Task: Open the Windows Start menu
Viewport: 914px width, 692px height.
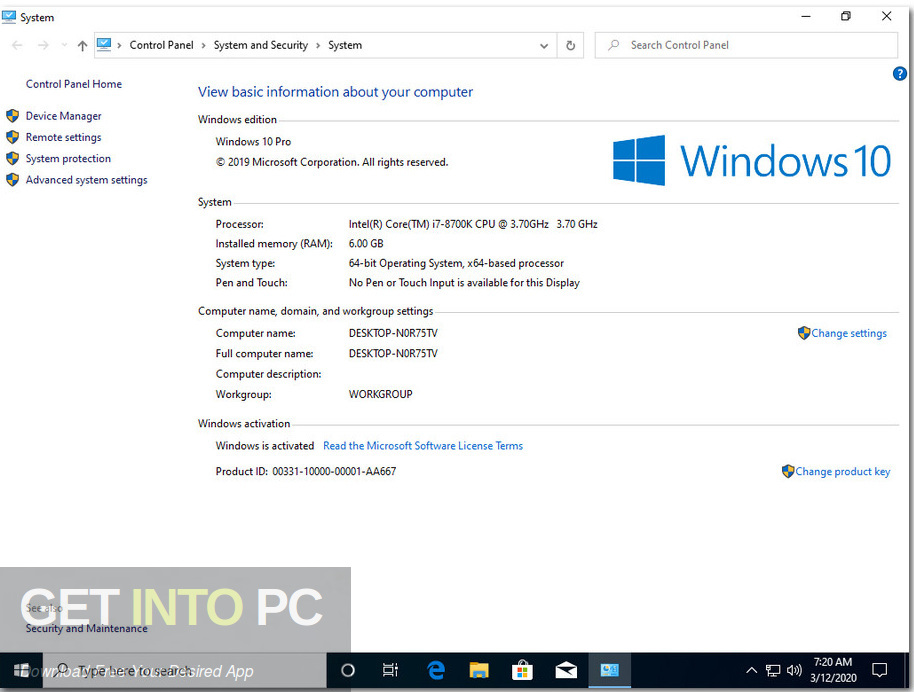Action: (x=22, y=670)
